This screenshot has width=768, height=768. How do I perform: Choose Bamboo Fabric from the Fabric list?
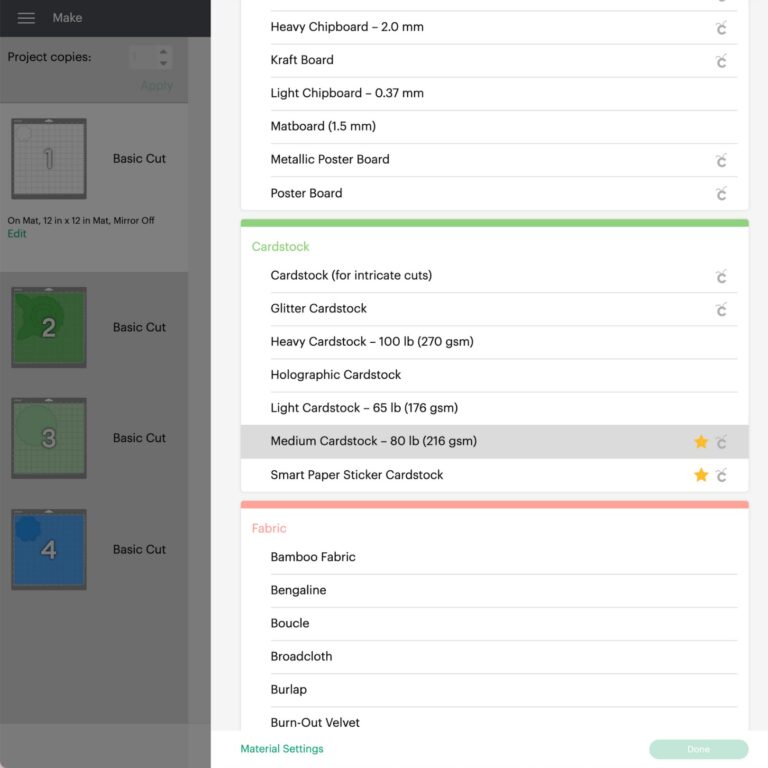click(x=313, y=557)
